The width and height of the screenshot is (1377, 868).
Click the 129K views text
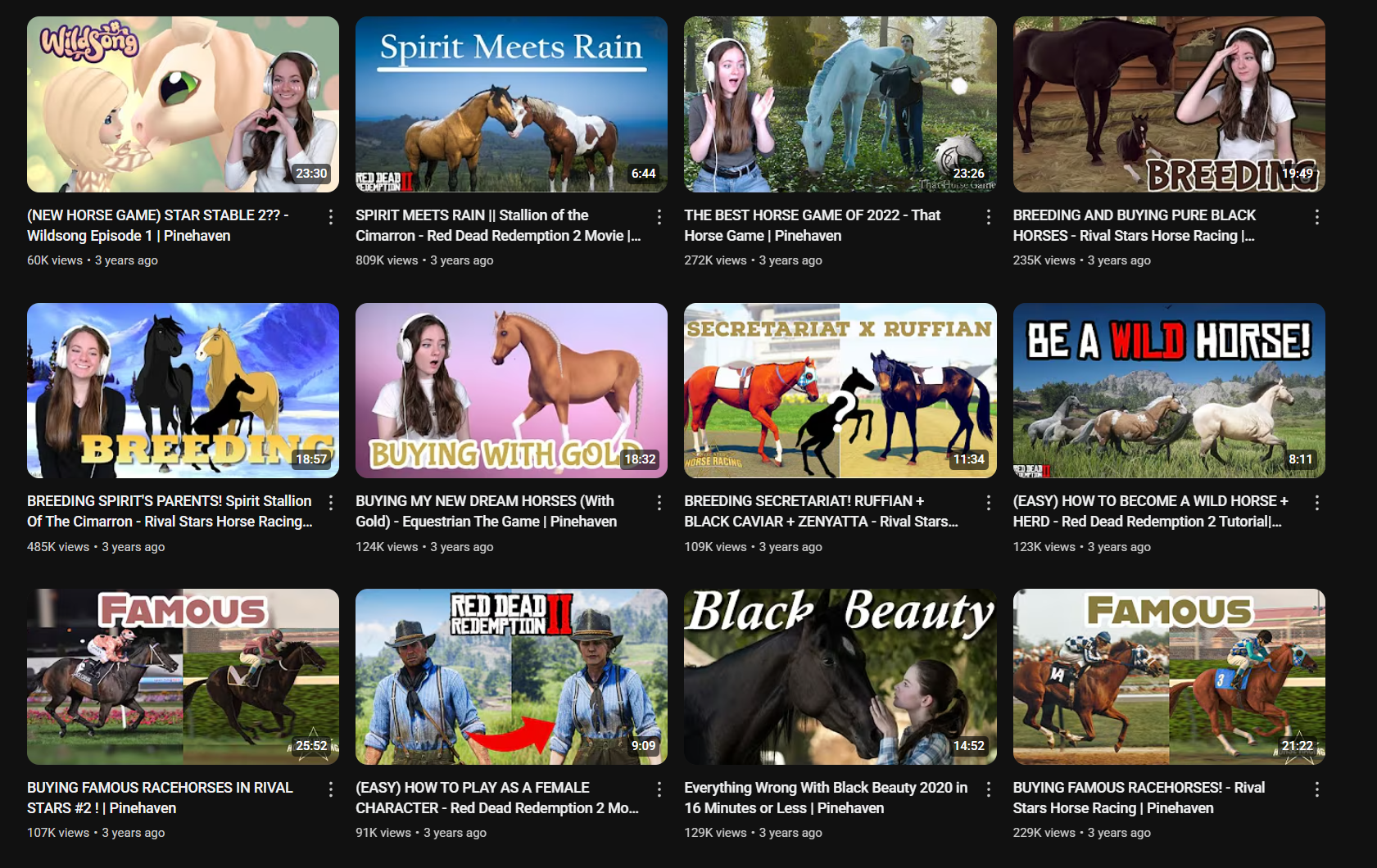715,833
